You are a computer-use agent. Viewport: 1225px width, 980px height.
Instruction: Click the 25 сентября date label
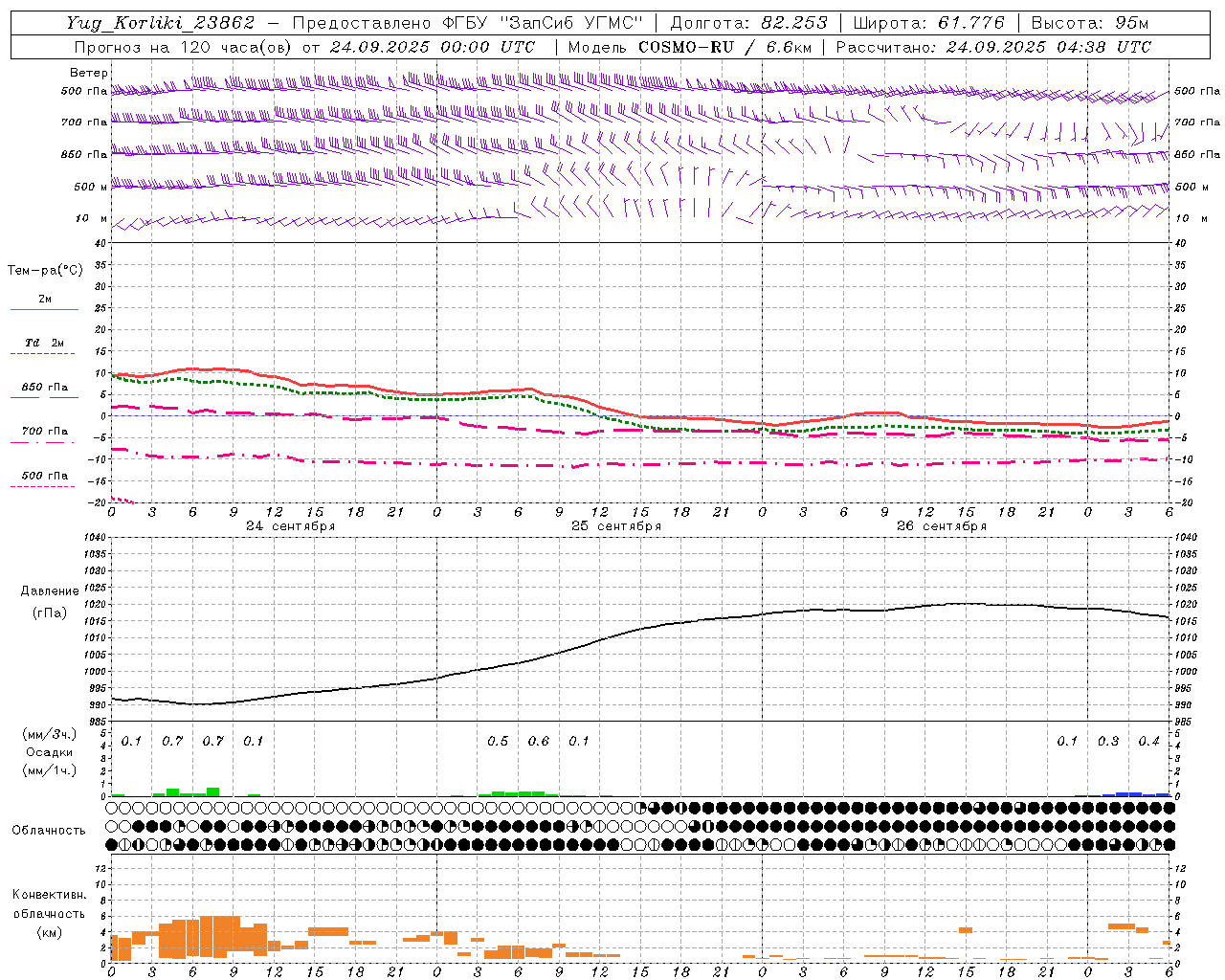(x=616, y=526)
